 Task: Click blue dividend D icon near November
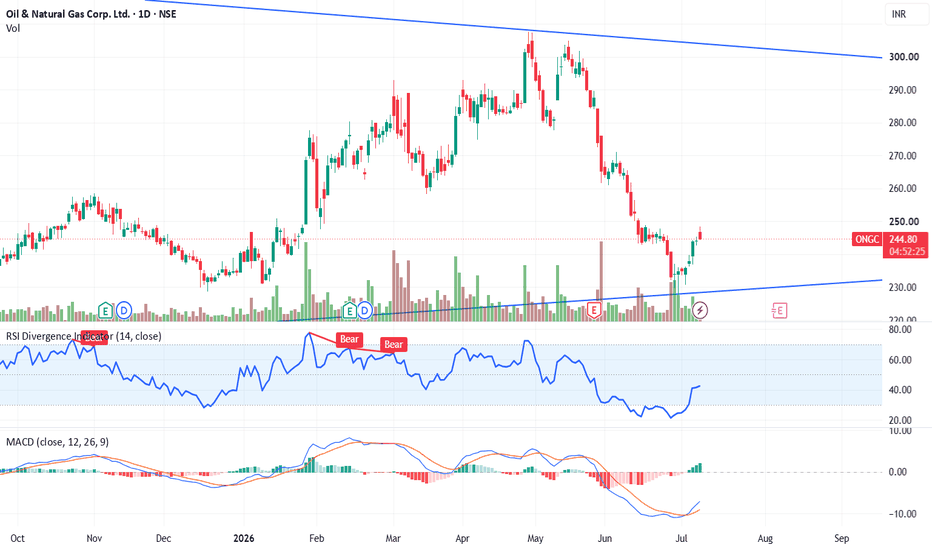pos(124,310)
